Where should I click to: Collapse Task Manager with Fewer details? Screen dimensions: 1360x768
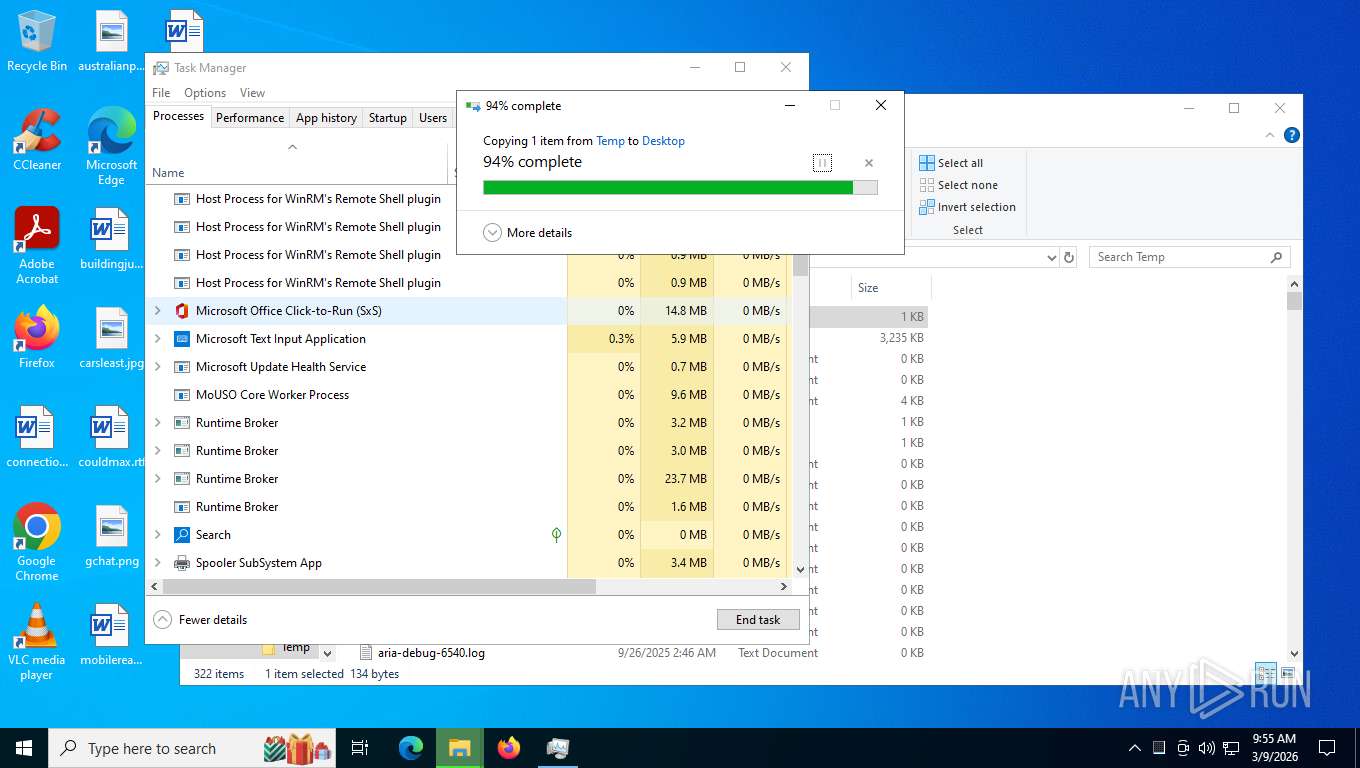(x=201, y=620)
